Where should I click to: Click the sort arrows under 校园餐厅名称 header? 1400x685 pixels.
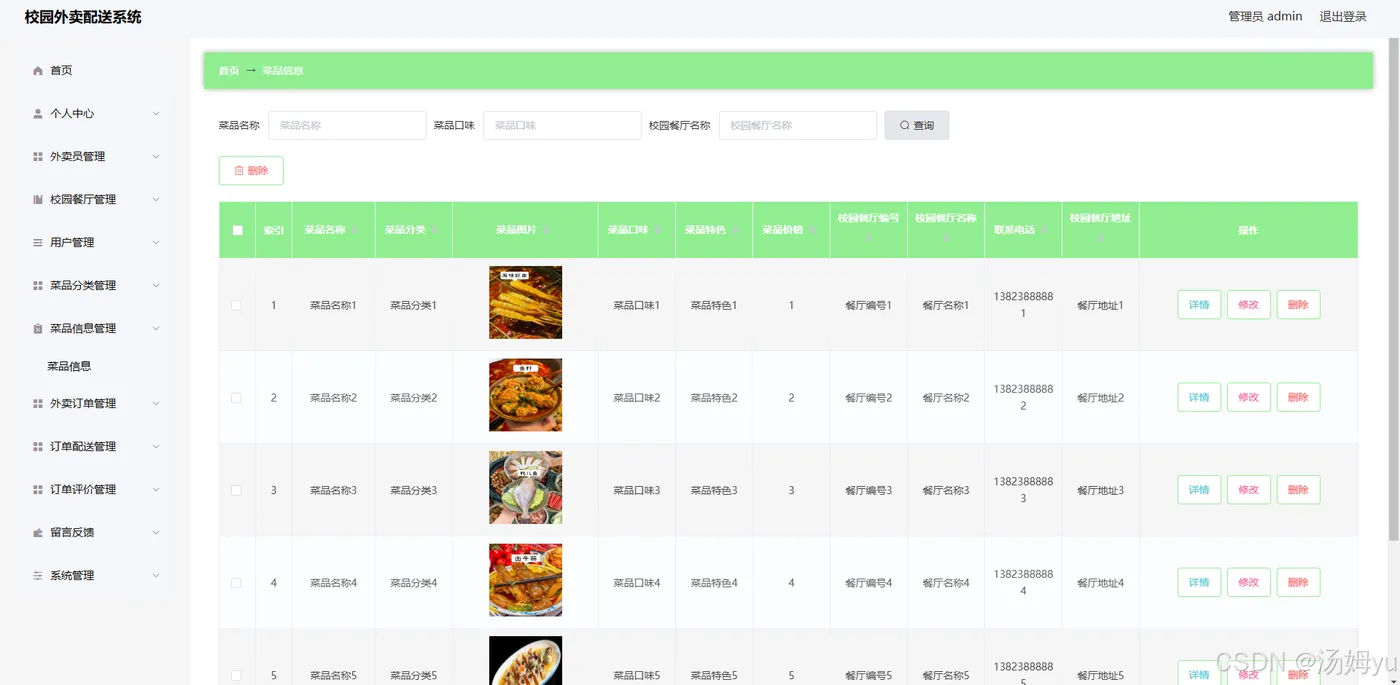(x=946, y=239)
